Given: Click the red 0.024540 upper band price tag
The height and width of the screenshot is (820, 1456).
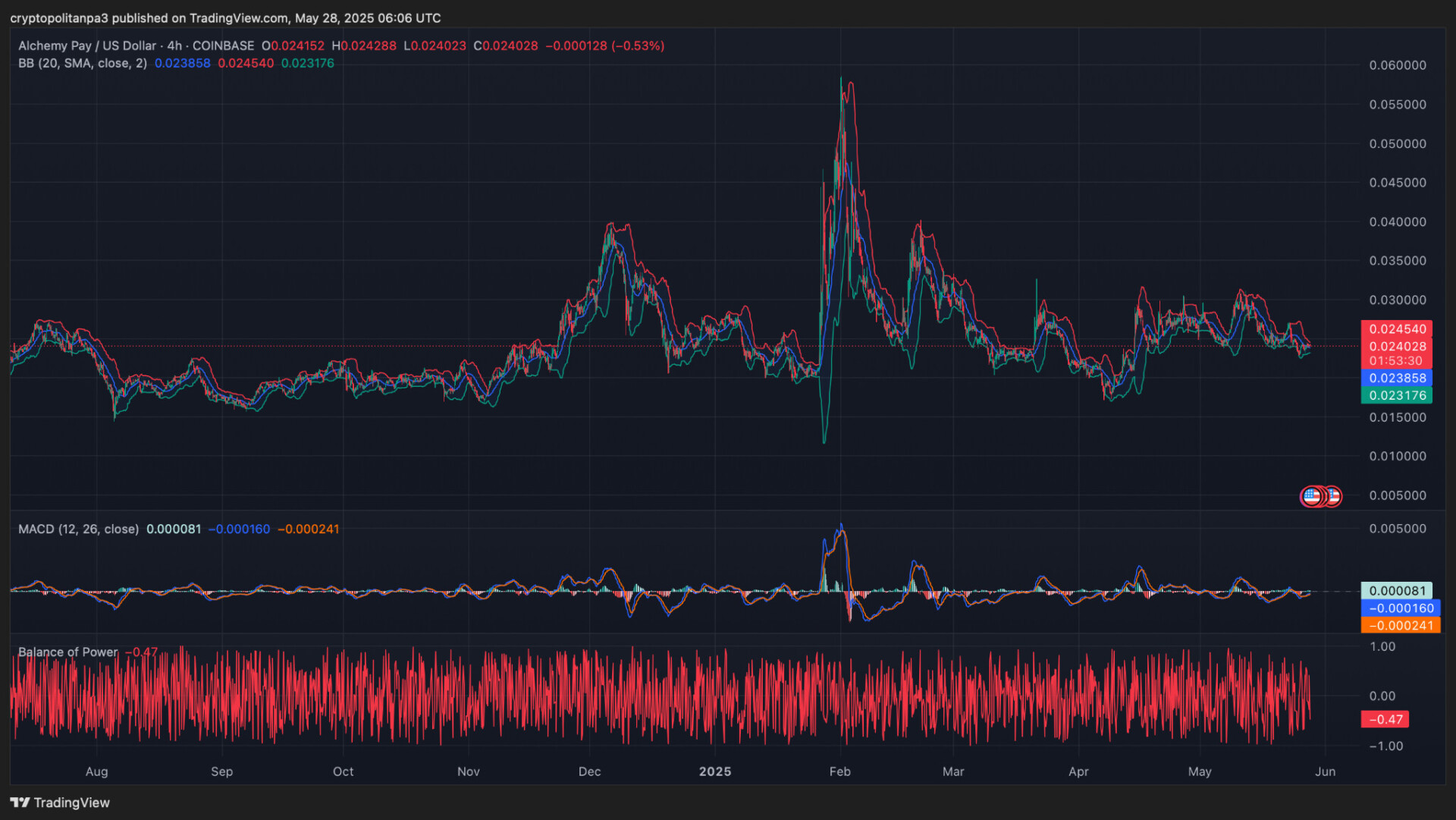Looking at the screenshot, I should (1397, 329).
